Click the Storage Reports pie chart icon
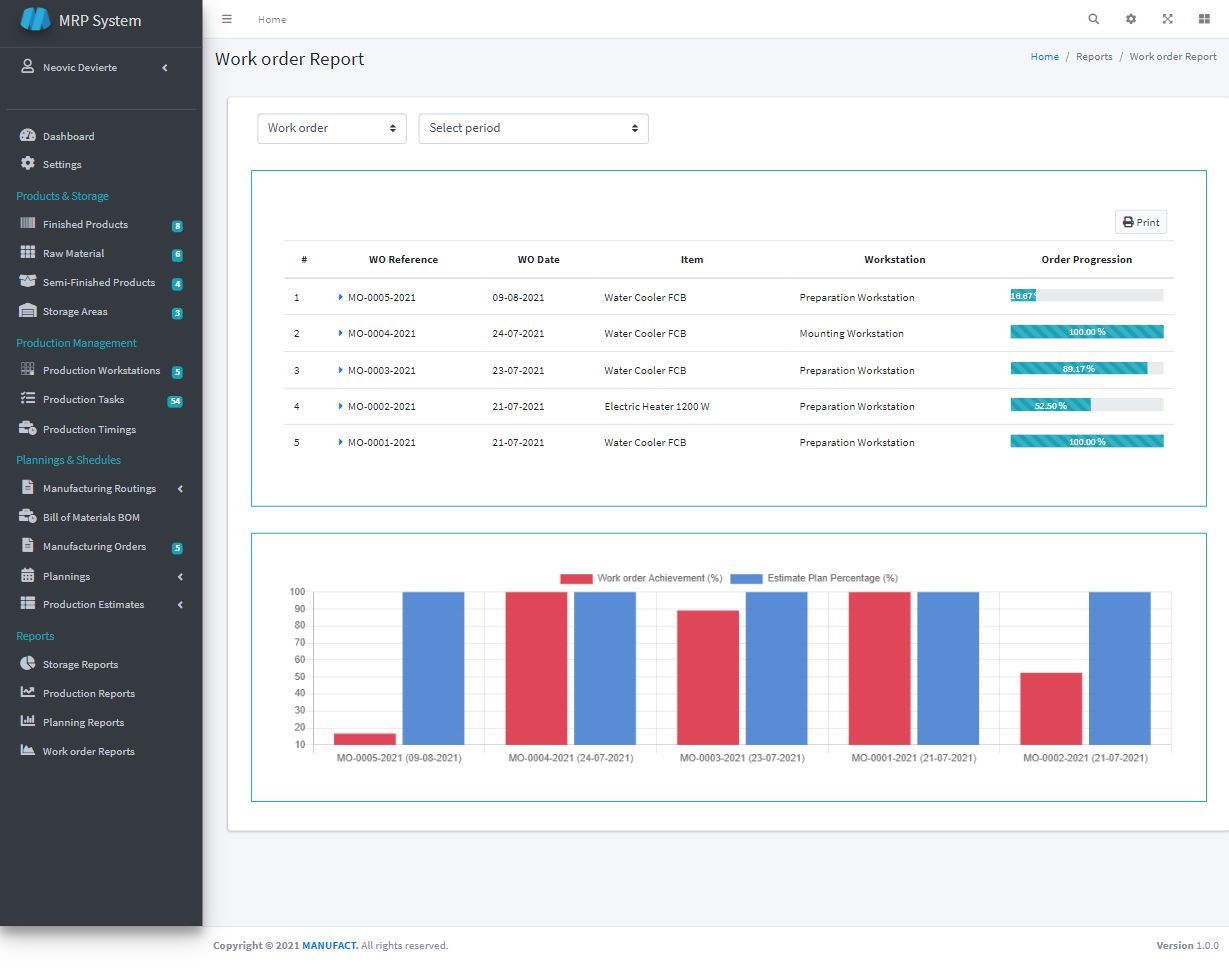Image resolution: width=1229 pixels, height=979 pixels. coord(28,664)
